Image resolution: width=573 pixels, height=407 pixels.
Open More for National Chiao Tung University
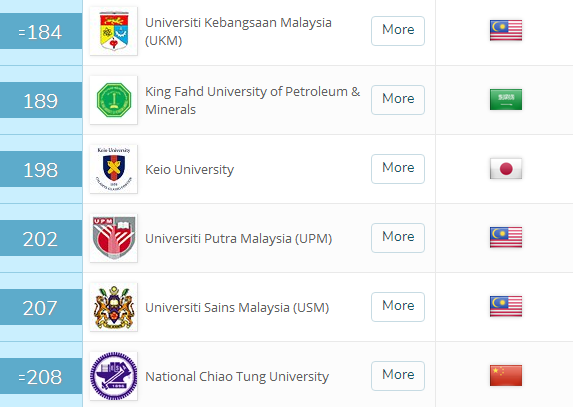tap(398, 376)
